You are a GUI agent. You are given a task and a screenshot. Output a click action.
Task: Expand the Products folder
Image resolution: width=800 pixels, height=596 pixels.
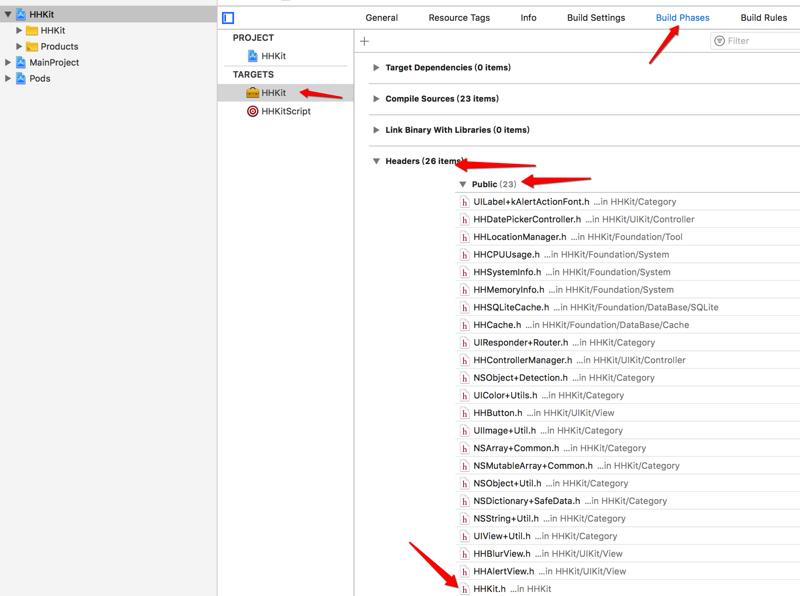[x=19, y=46]
